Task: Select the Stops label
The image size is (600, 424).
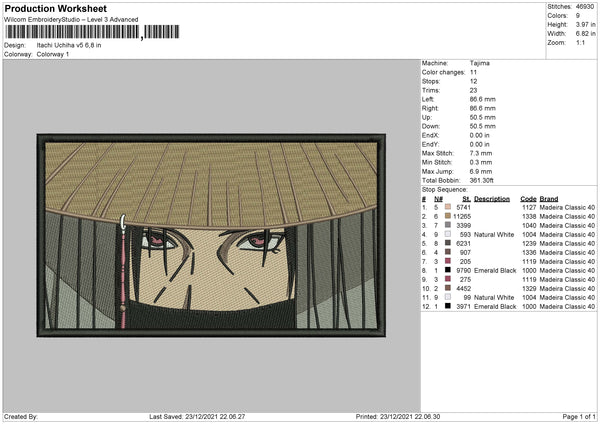Action: (x=431, y=81)
